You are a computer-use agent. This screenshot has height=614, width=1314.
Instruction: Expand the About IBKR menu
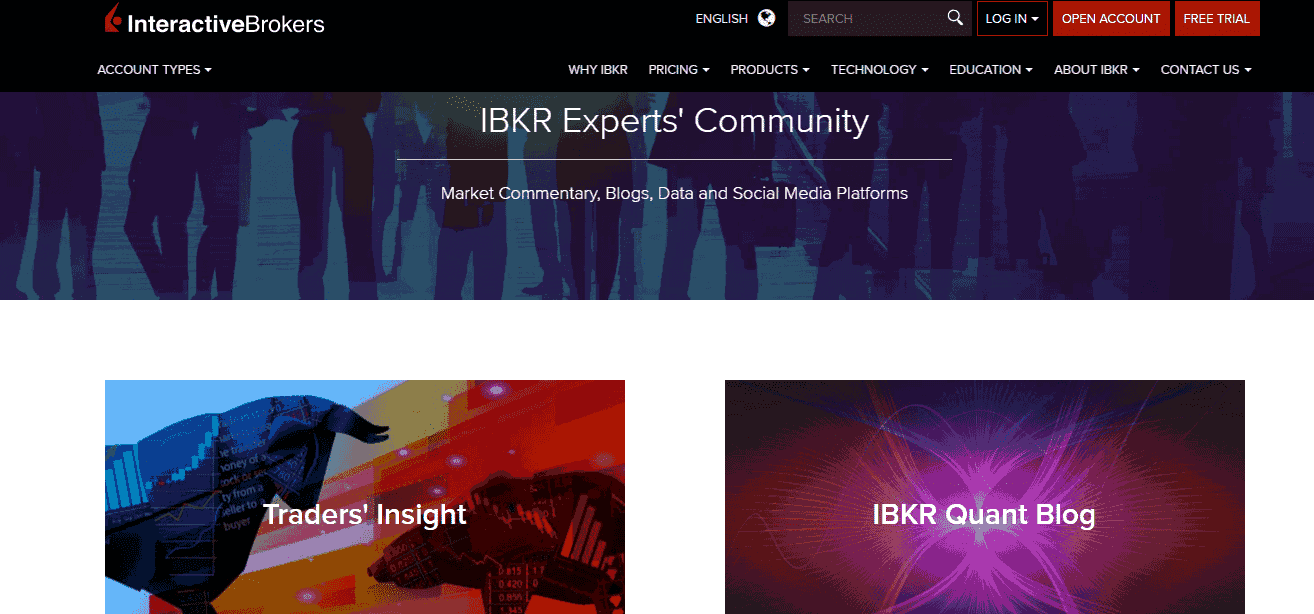click(1097, 70)
